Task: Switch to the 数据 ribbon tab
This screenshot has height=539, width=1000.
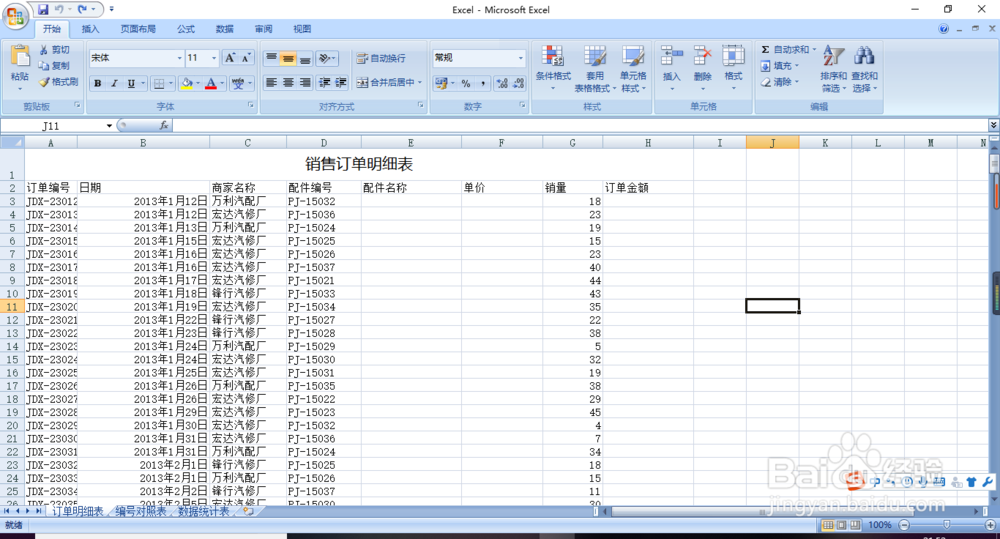Action: [224, 29]
